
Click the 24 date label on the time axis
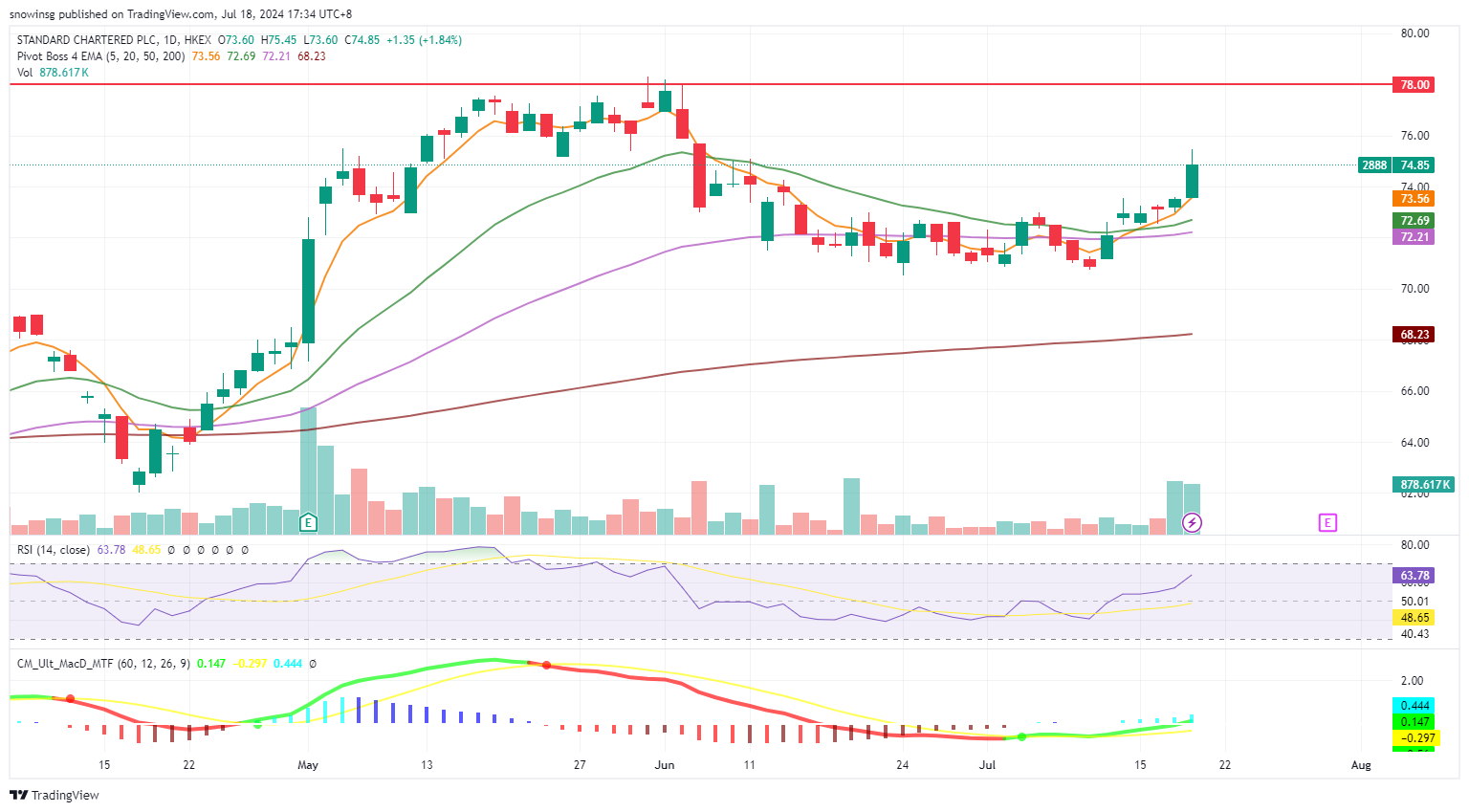[x=903, y=765]
